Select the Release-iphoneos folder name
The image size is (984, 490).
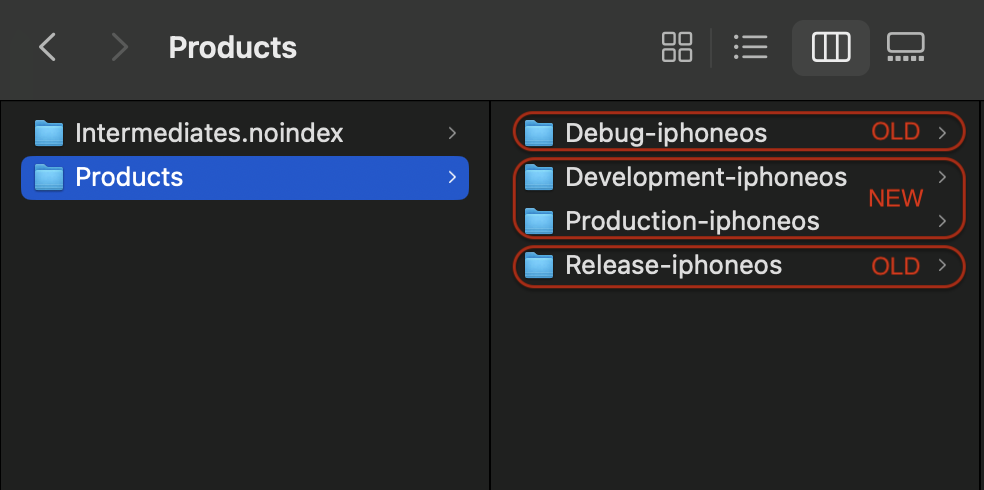[x=673, y=265]
